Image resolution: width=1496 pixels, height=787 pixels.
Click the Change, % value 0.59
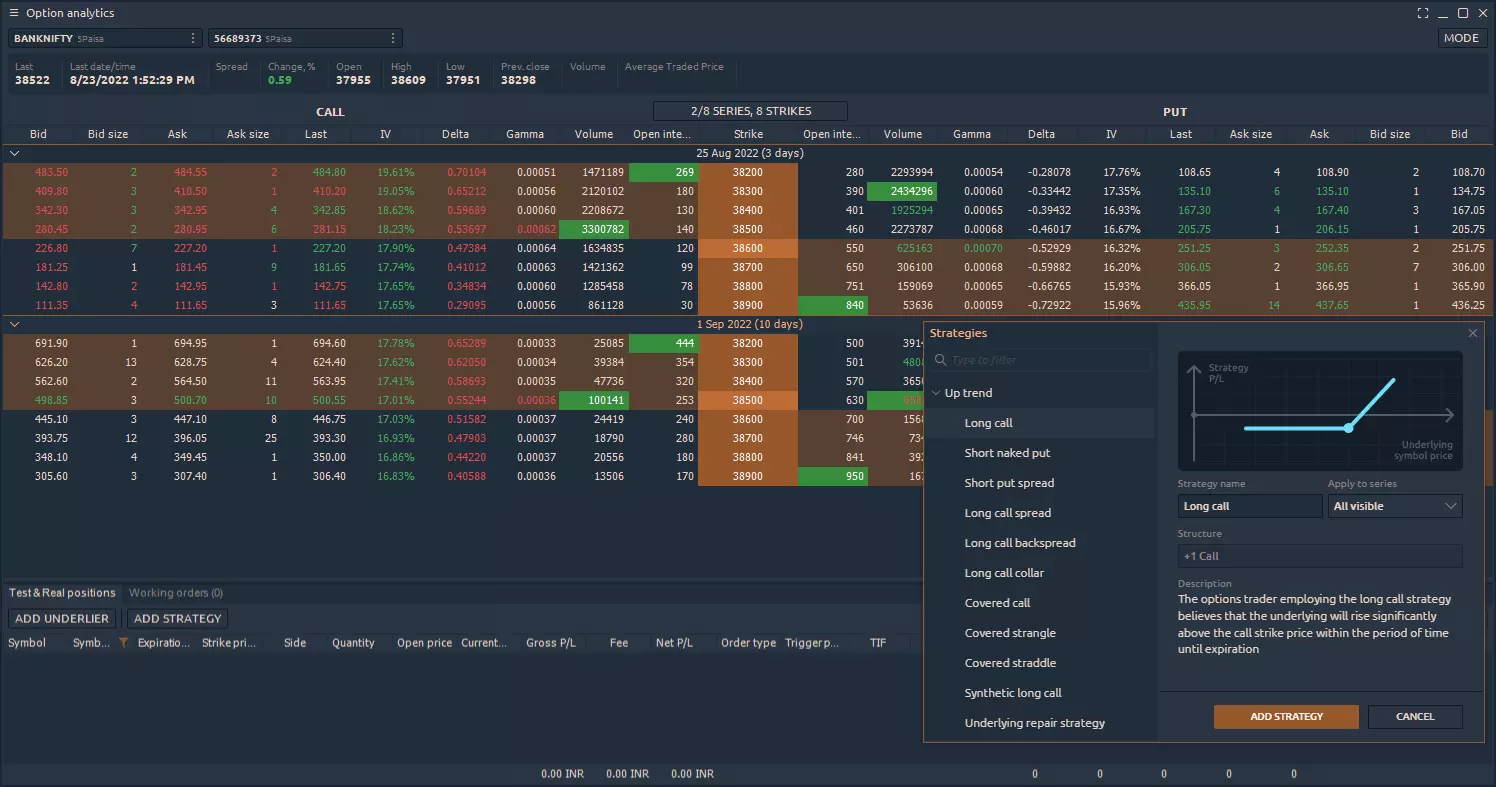point(280,80)
